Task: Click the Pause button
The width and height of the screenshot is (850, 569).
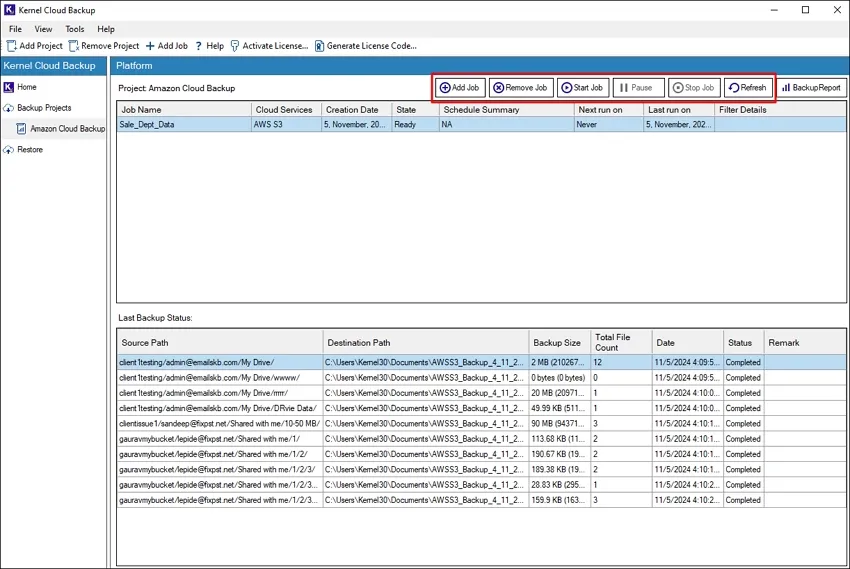Action: click(x=638, y=88)
